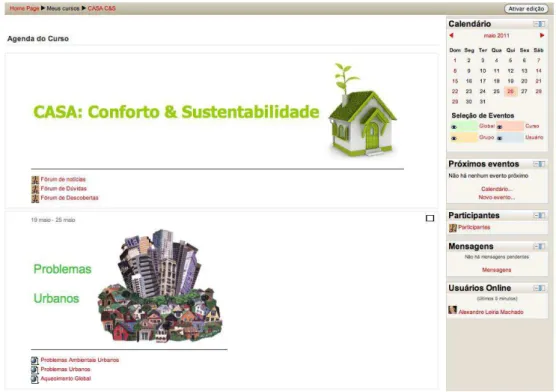Click Meus cursos in the breadcrumb

(63, 8)
